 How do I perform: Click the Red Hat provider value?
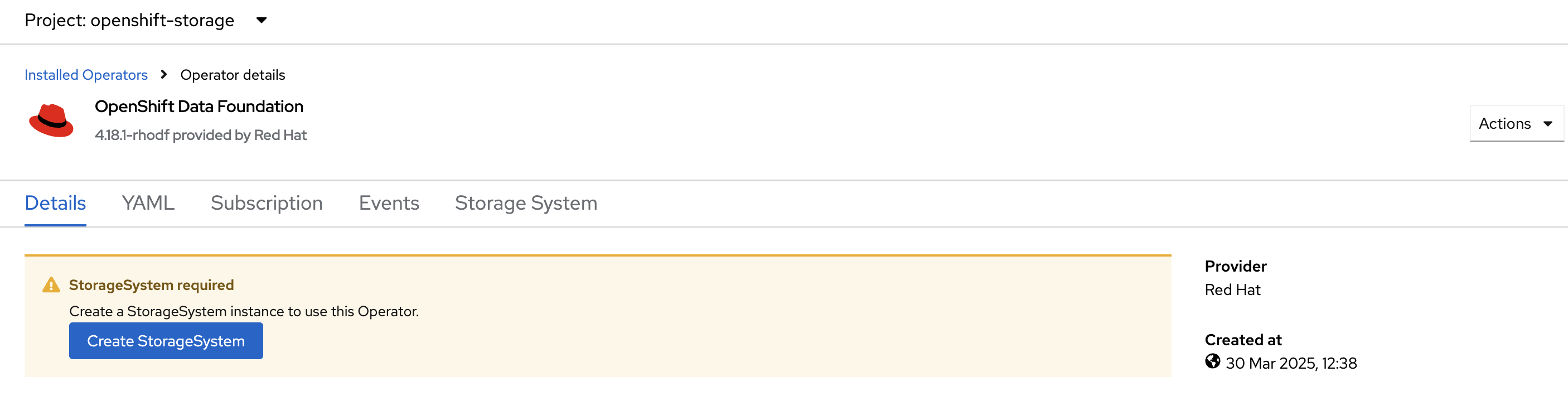click(x=1232, y=290)
